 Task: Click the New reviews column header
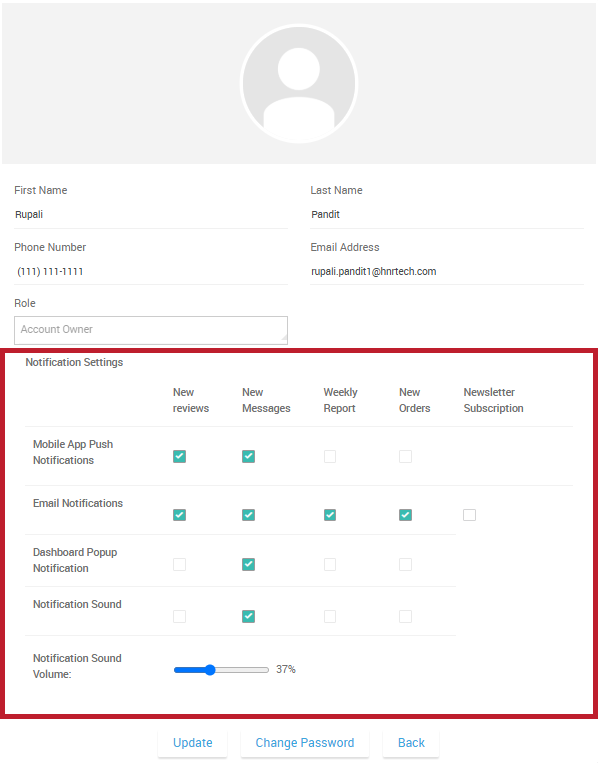pyautogui.click(x=191, y=400)
